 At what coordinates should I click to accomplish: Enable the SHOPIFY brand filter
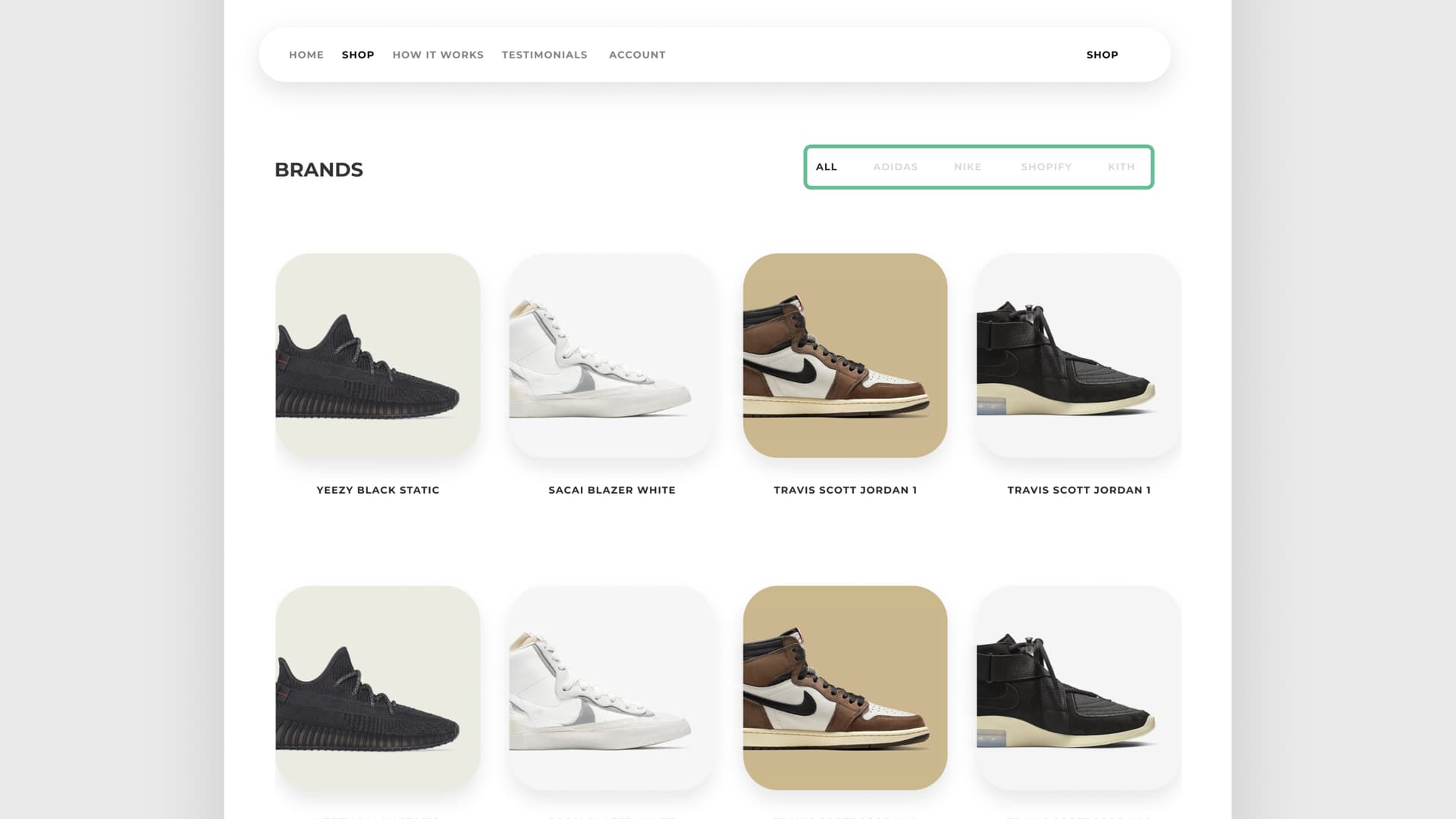coord(1046,167)
